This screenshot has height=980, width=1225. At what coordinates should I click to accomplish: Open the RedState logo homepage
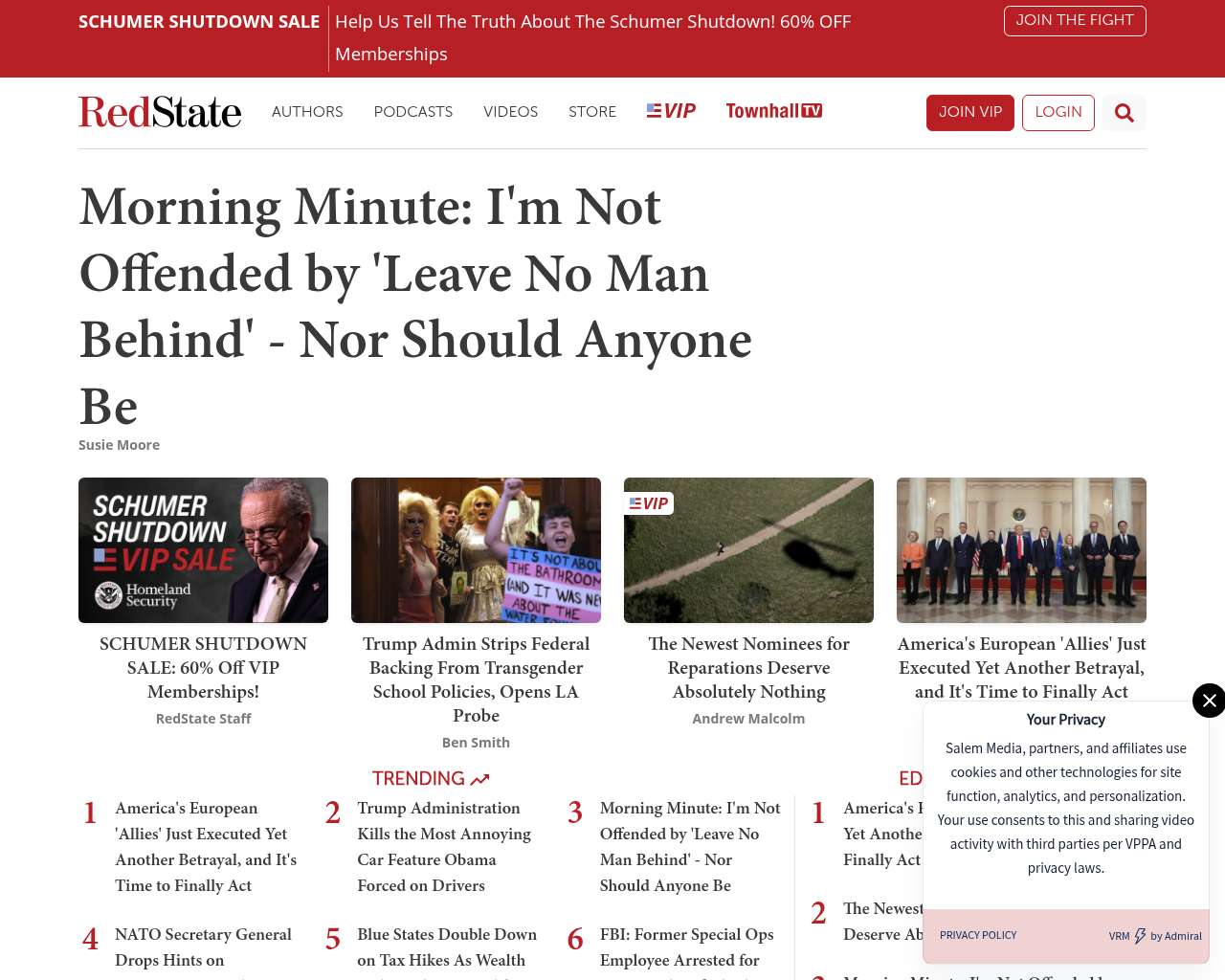point(160,112)
